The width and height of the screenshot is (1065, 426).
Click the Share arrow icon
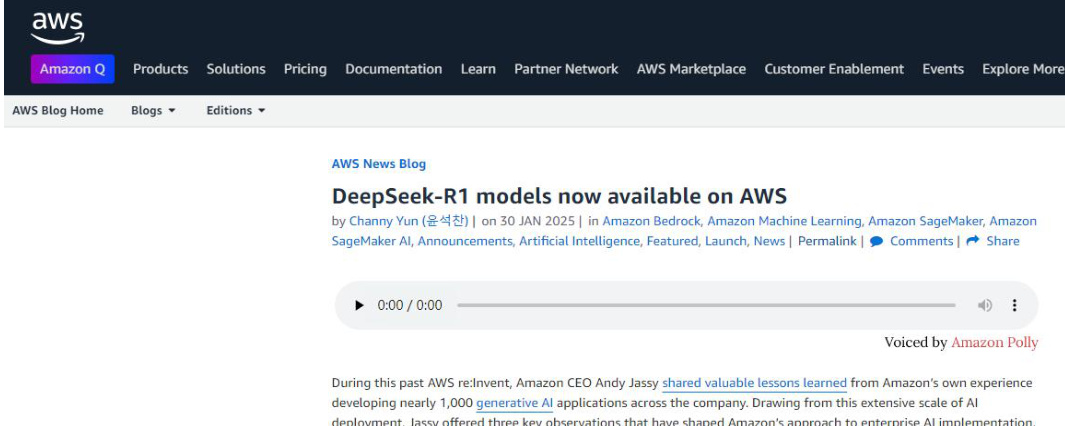973,241
